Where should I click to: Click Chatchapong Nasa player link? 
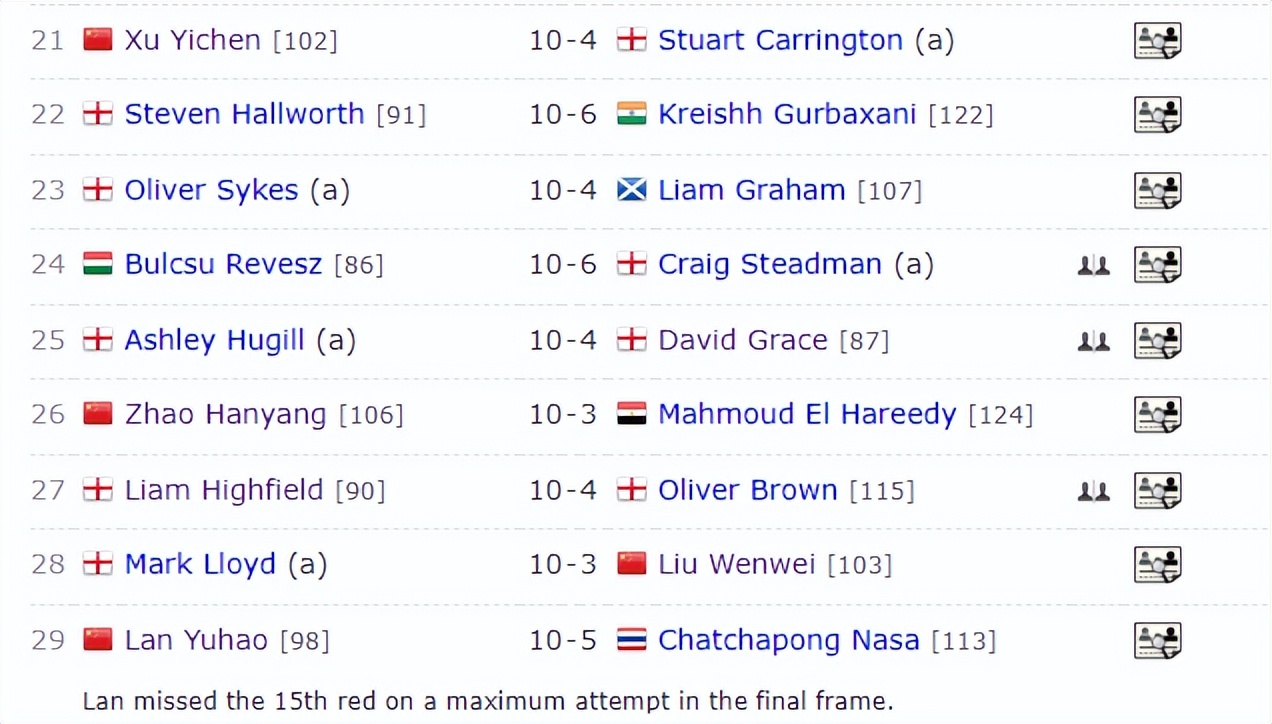[788, 640]
